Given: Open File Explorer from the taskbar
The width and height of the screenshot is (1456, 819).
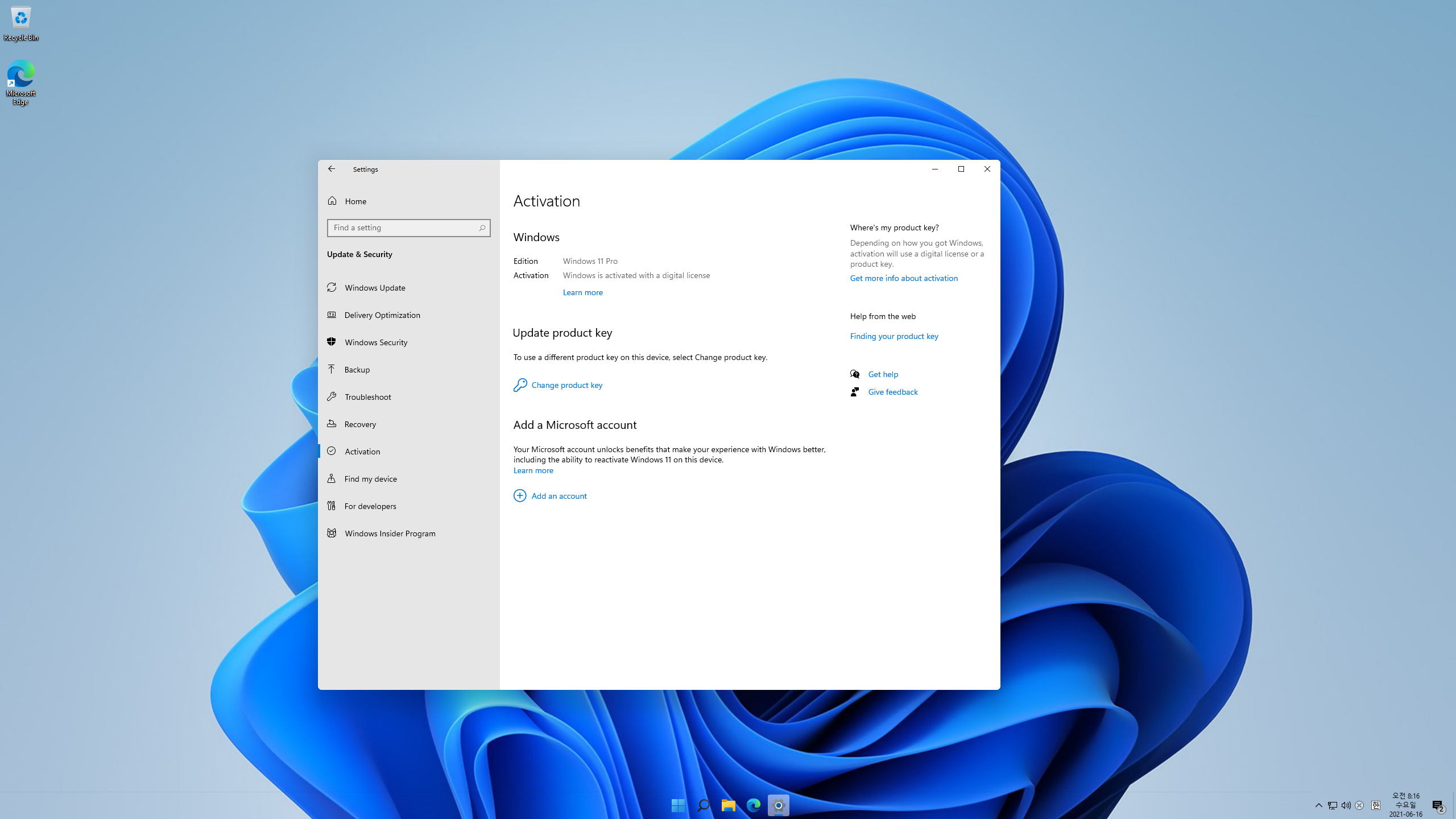Looking at the screenshot, I should point(728,805).
